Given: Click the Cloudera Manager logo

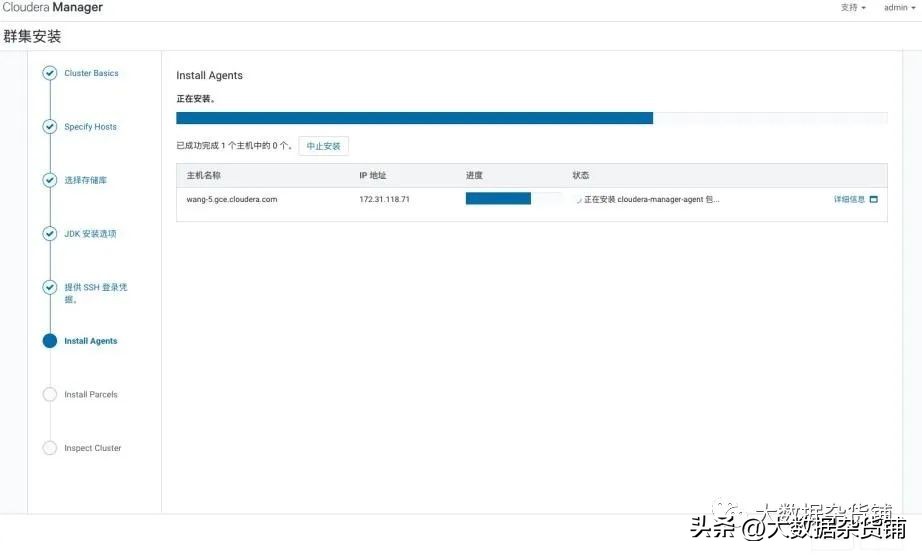Looking at the screenshot, I should 52,8.
